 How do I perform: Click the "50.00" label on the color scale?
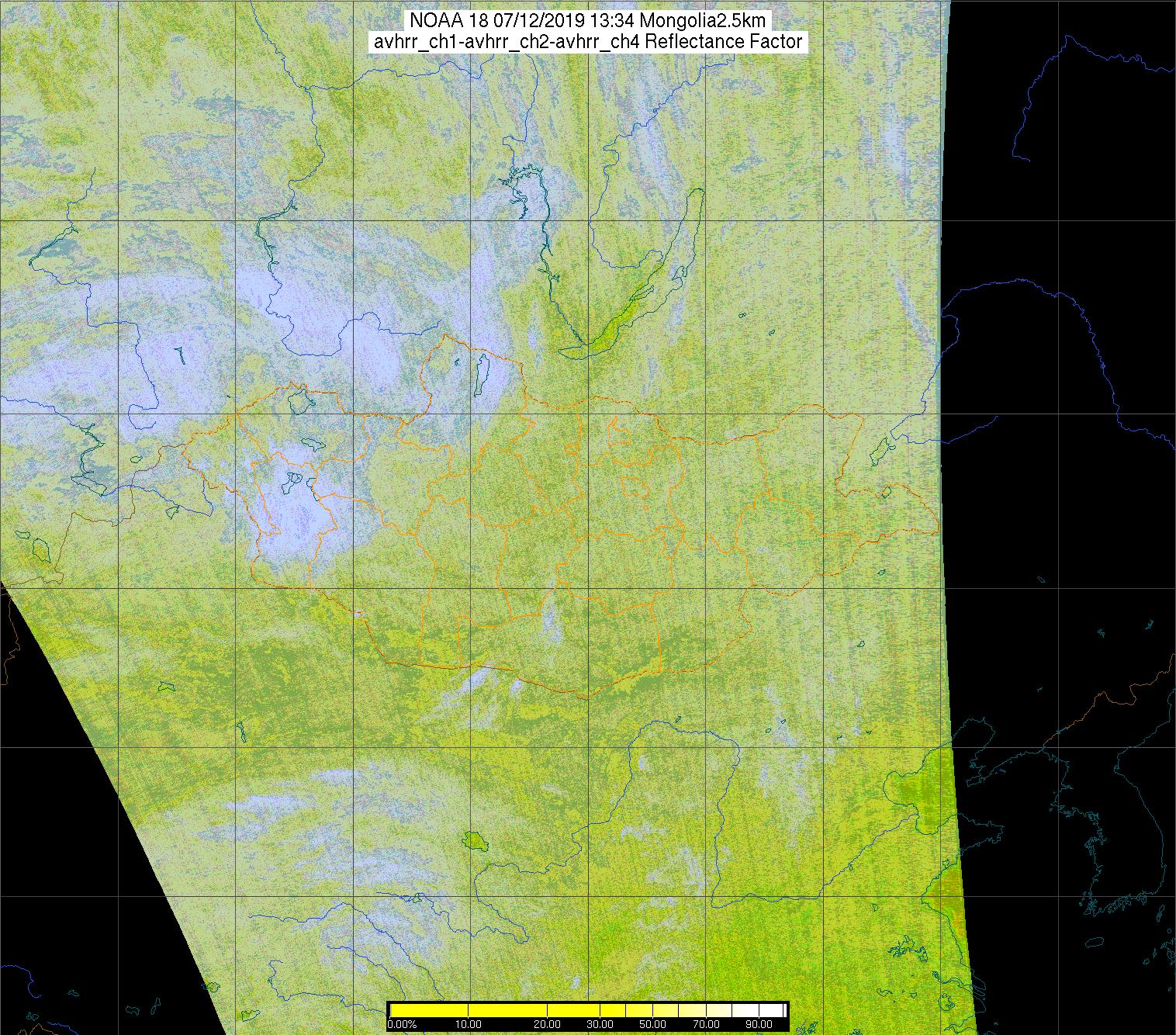pos(652,1024)
